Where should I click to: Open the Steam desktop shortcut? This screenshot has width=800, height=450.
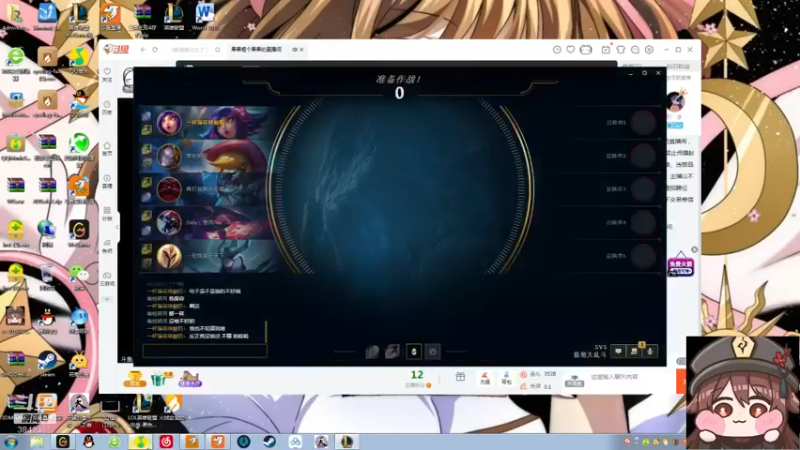(x=47, y=363)
